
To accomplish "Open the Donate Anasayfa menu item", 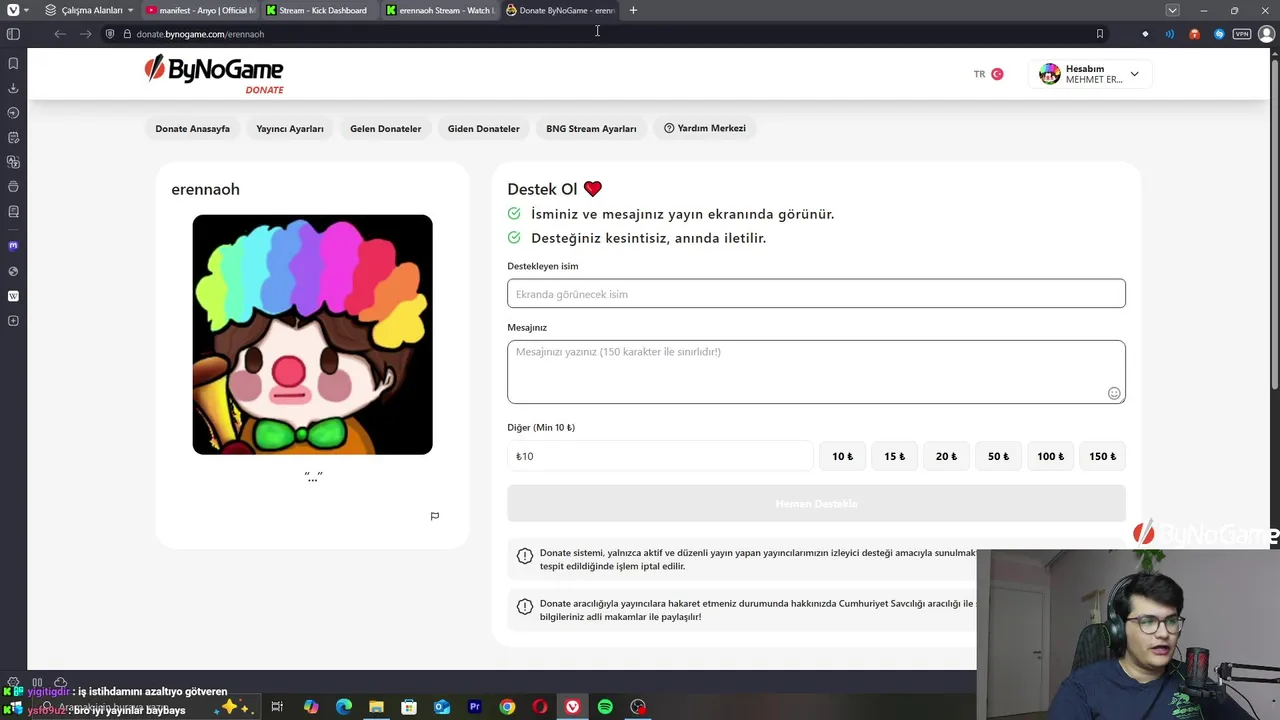I will coord(192,128).
